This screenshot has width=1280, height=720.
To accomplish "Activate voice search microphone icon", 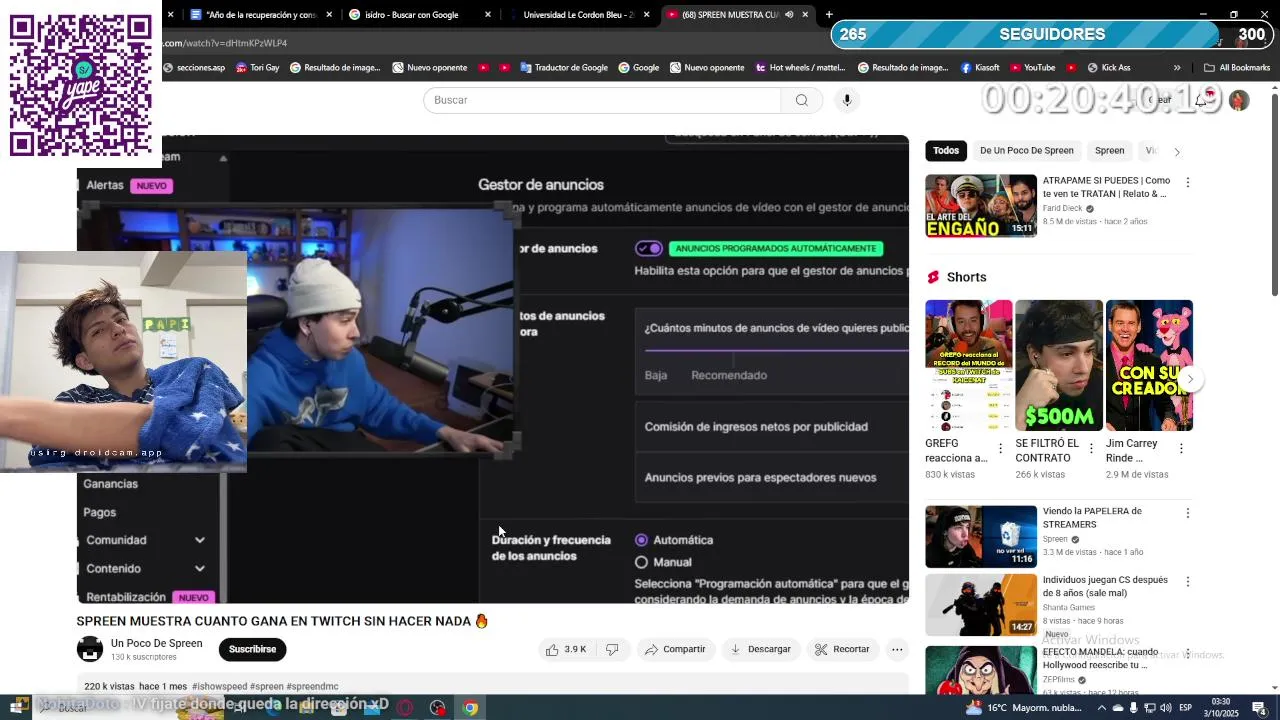I will point(847,100).
